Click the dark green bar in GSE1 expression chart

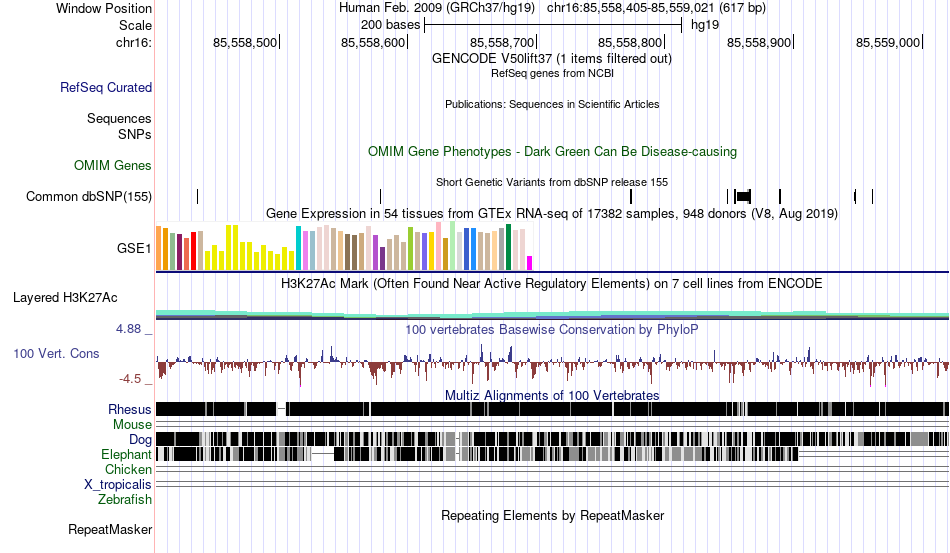click(x=508, y=247)
